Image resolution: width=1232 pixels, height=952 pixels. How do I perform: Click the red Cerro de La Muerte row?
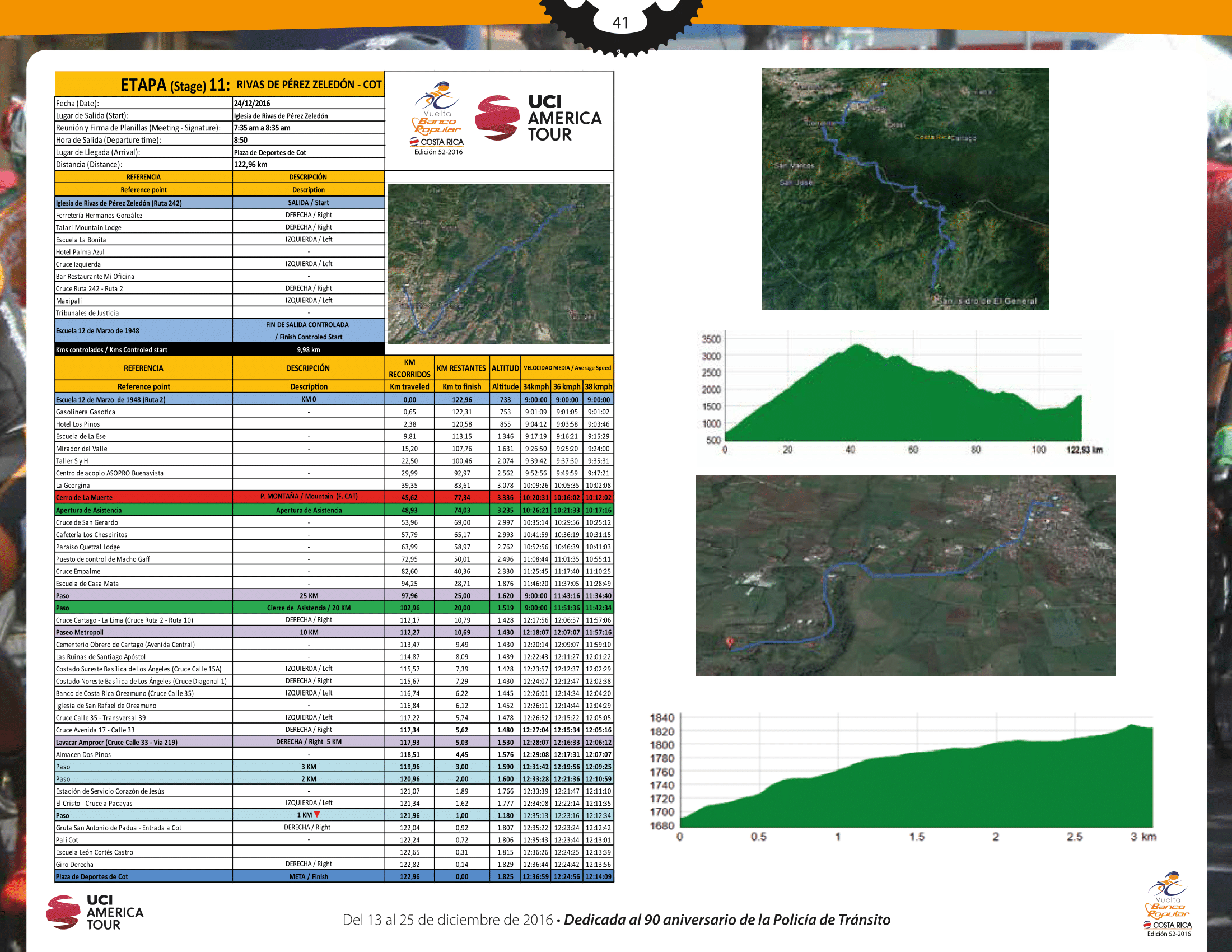(x=334, y=497)
